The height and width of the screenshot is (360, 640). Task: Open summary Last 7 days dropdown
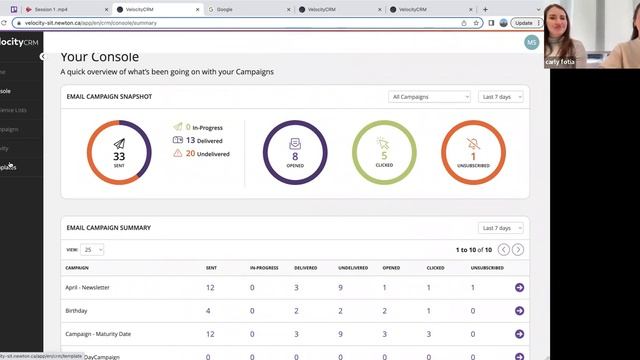coord(501,228)
